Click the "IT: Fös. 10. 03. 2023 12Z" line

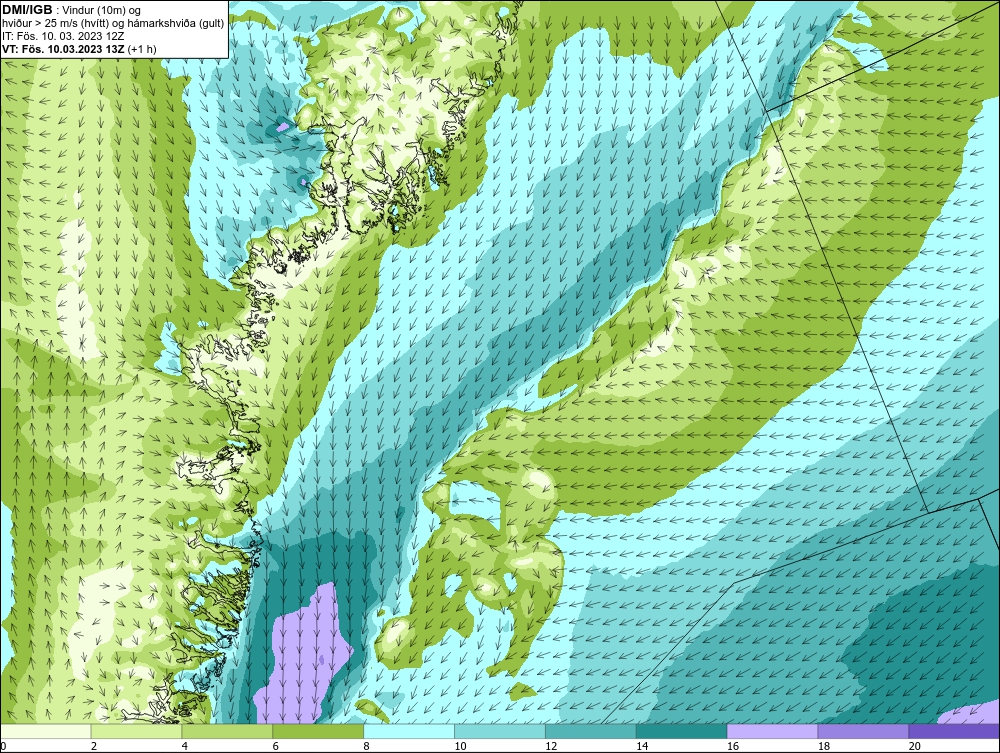tap(62, 36)
